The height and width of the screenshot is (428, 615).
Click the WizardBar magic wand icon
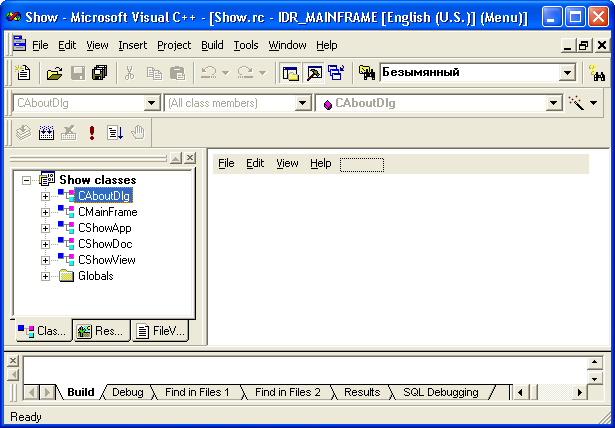[576, 103]
